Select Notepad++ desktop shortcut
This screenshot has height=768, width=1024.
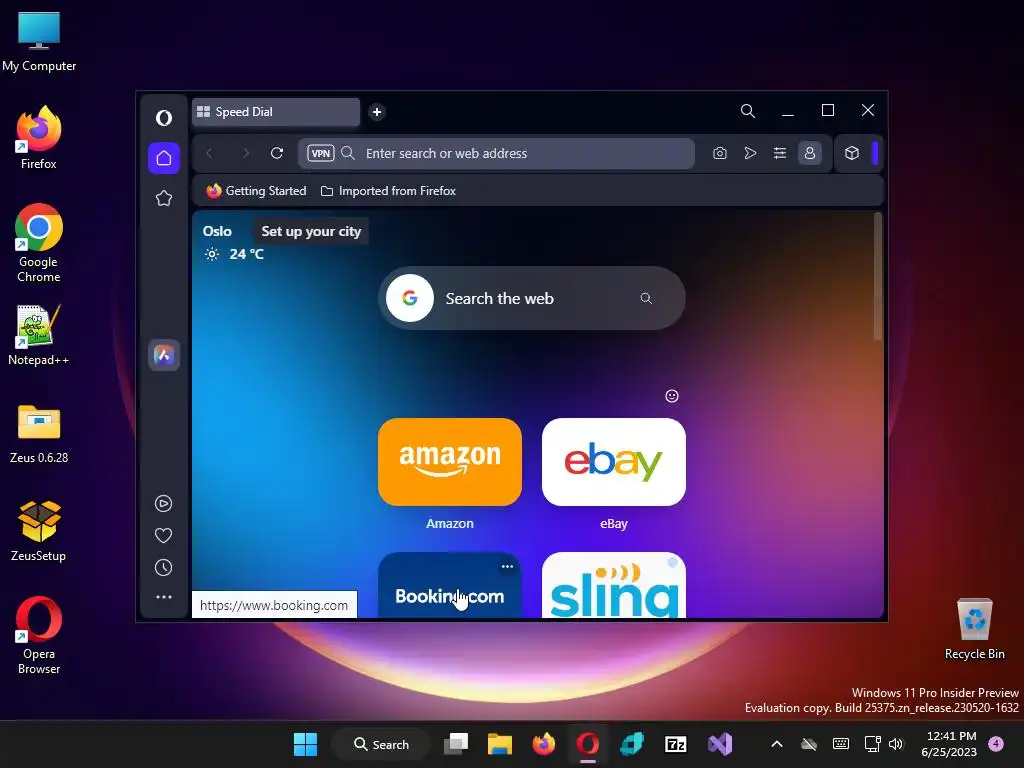click(39, 335)
